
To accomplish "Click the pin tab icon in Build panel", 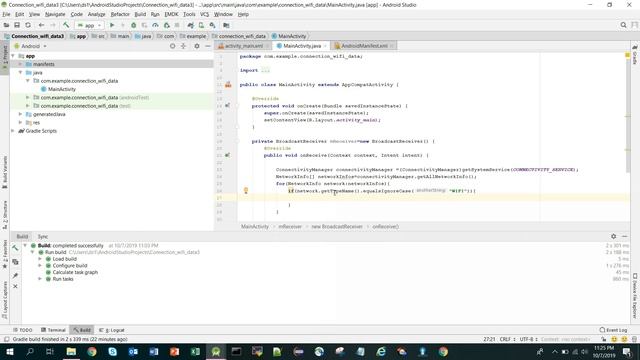I will click(x=15, y=276).
